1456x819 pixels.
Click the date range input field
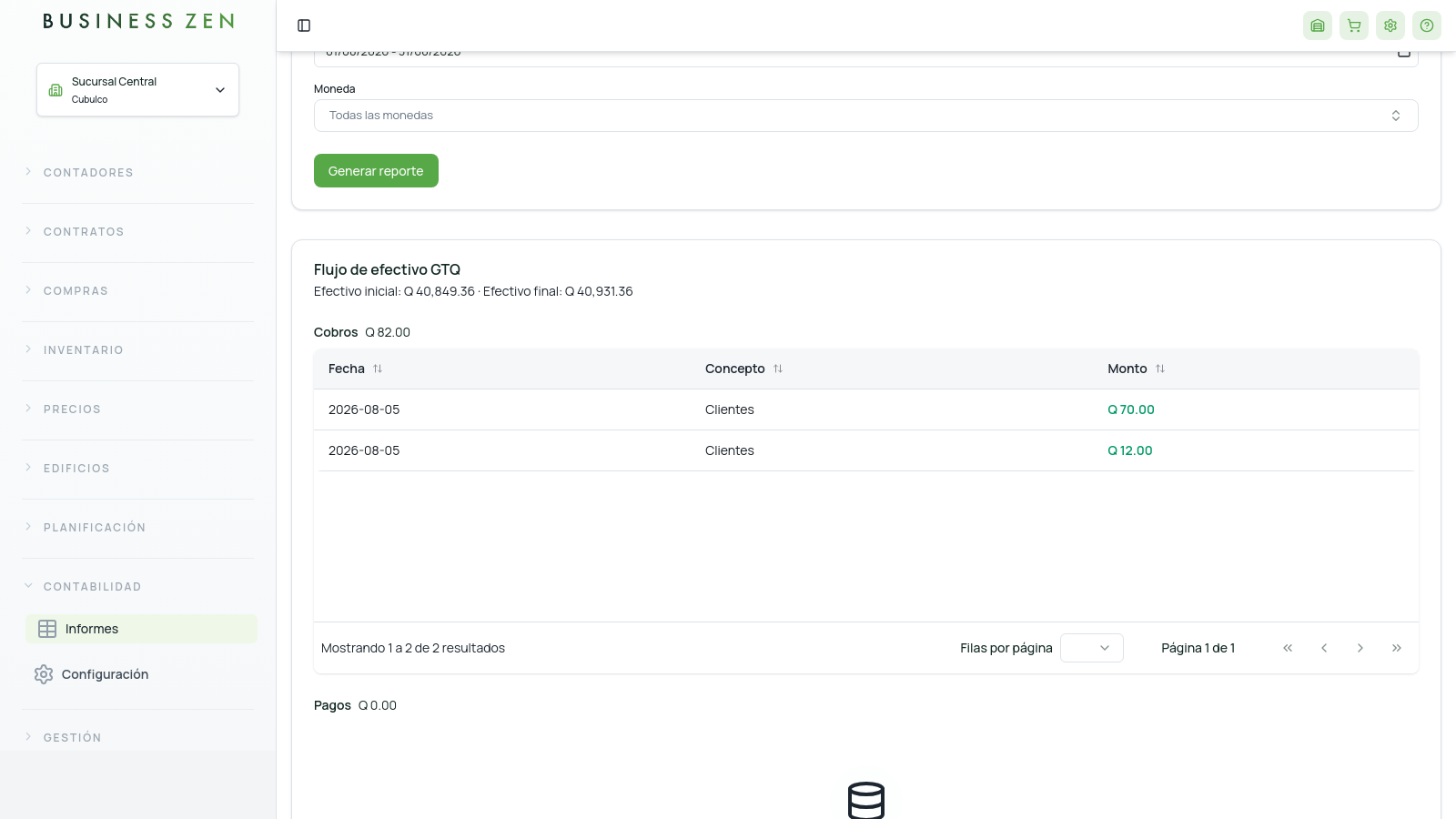coord(866,58)
